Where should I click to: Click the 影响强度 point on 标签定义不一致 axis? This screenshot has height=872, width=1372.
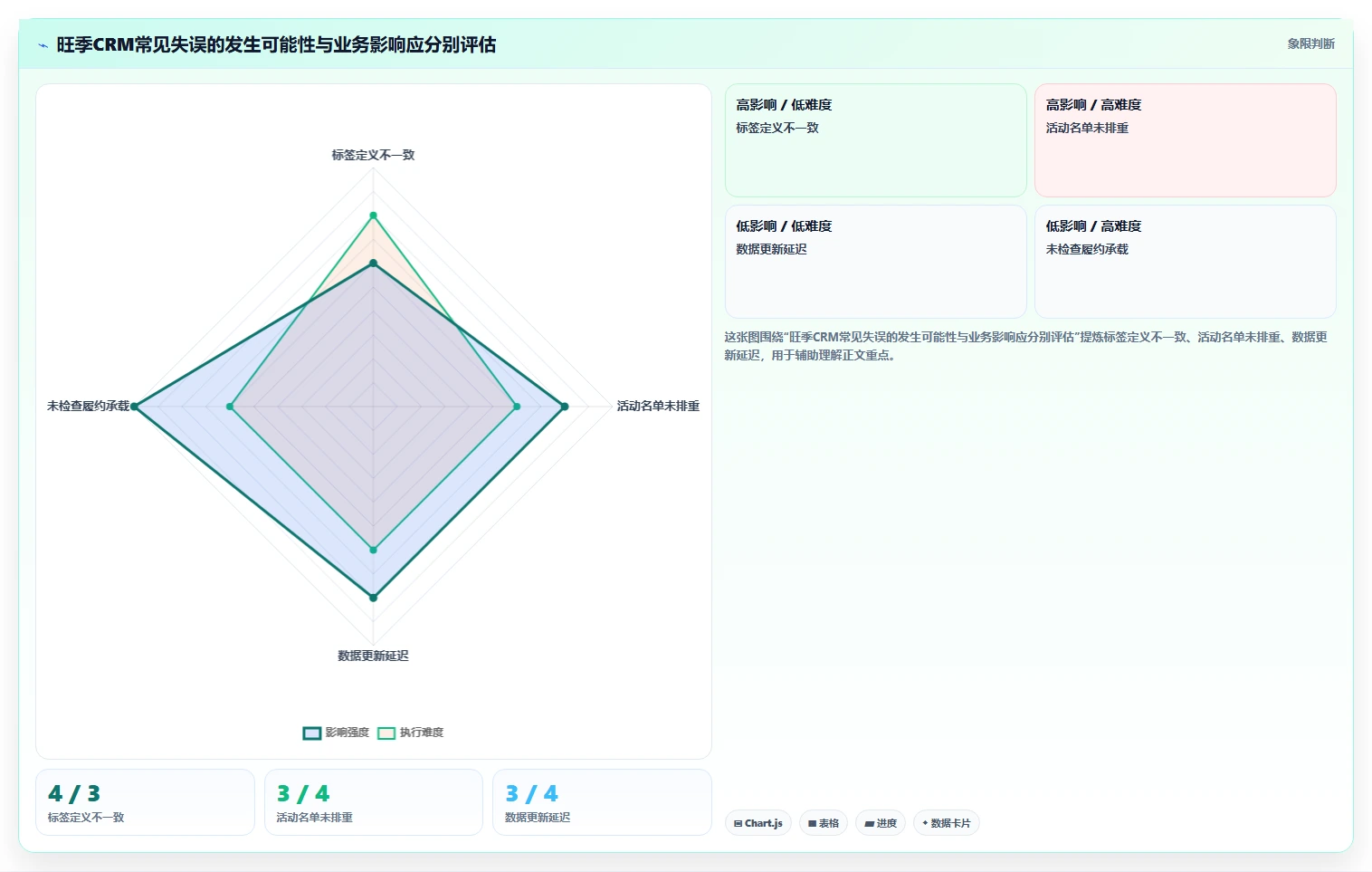(x=373, y=264)
